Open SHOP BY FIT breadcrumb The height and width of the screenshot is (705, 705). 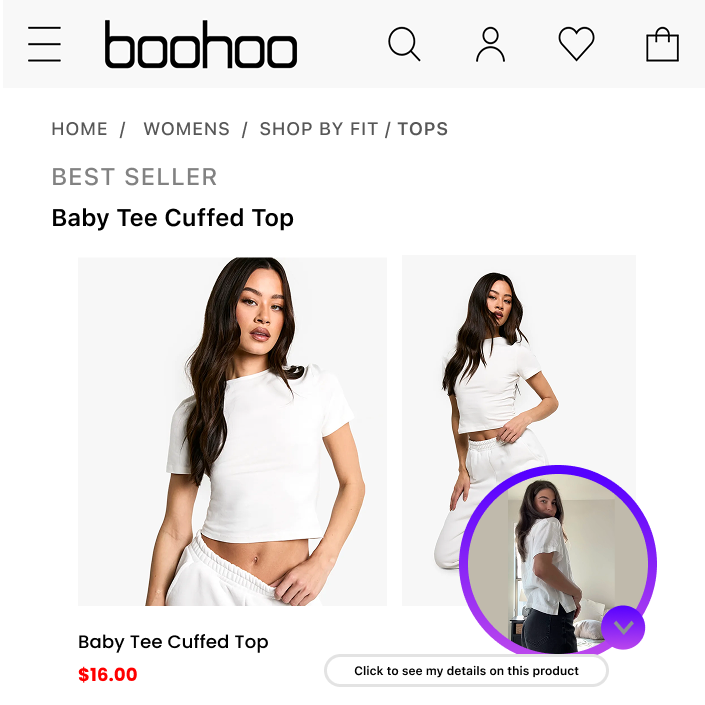point(319,129)
